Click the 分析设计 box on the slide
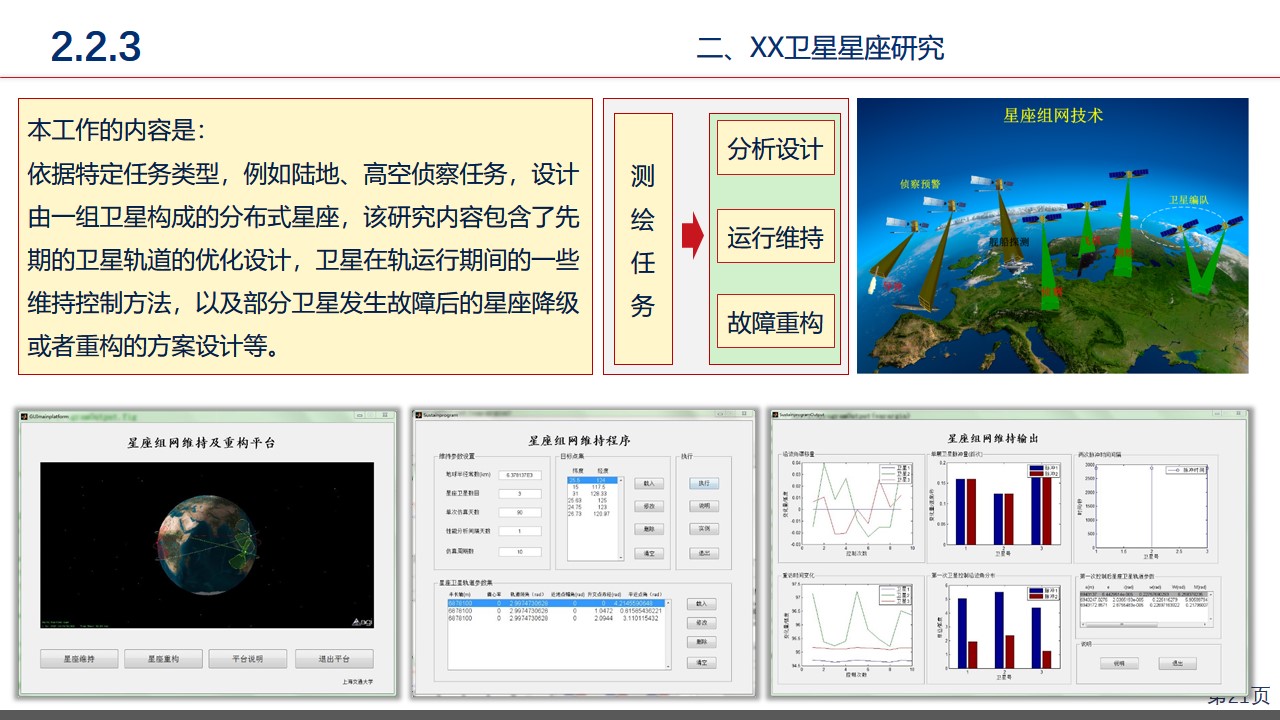This screenshot has height=720, width=1280. point(775,149)
